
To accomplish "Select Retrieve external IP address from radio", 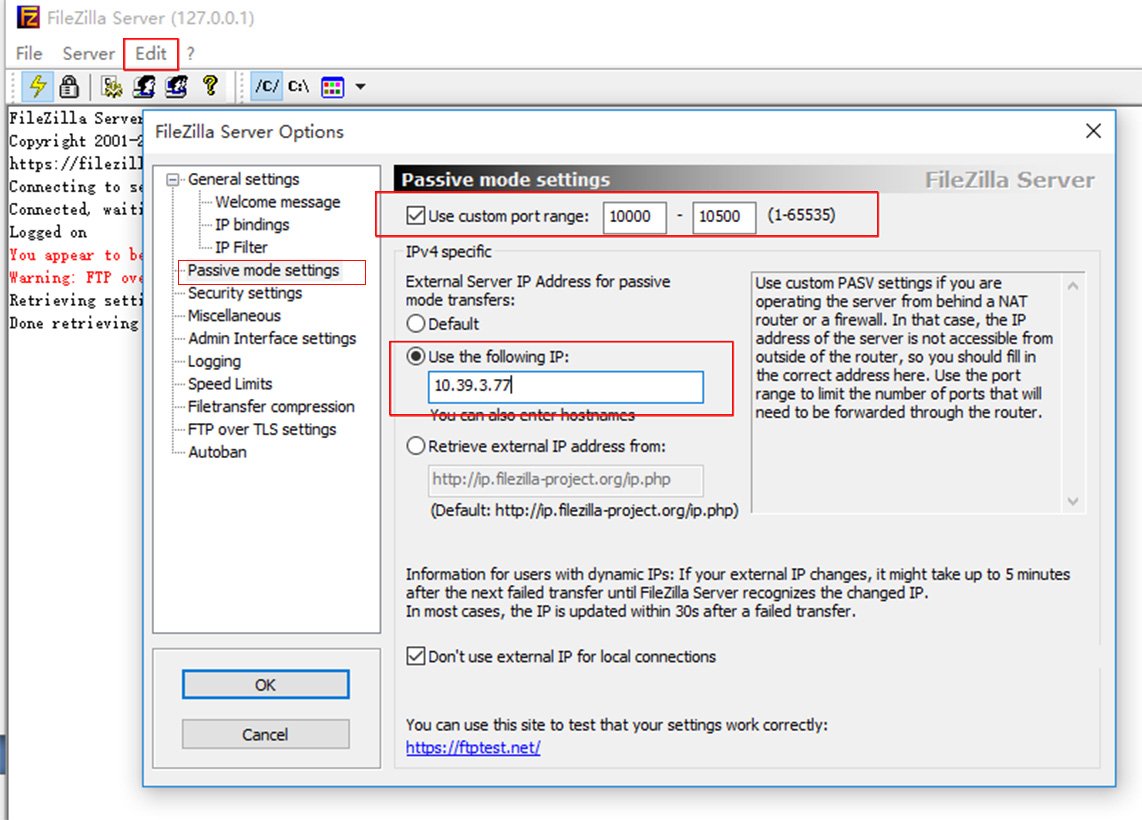I will click(416, 446).
